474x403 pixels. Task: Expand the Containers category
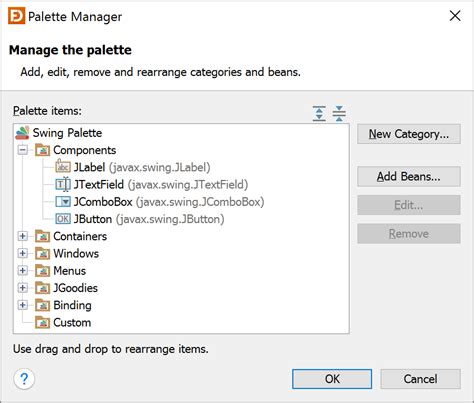coord(23,236)
